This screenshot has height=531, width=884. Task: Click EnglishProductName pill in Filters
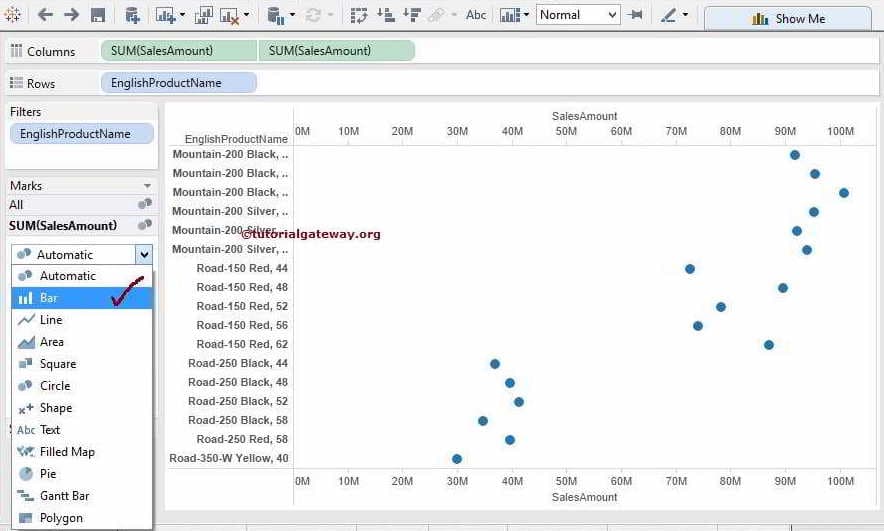pyautogui.click(x=82, y=134)
